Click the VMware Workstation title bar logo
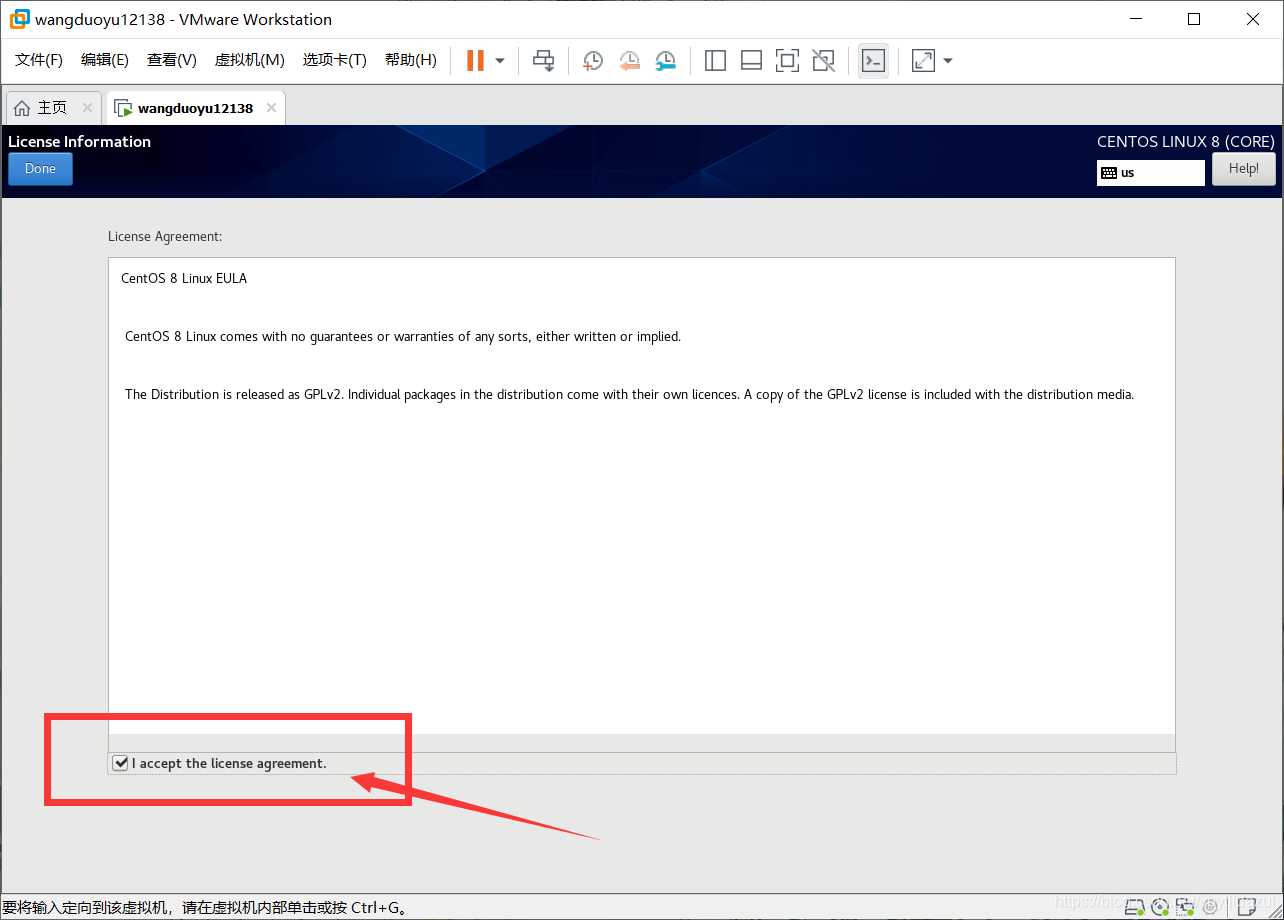This screenshot has width=1284, height=920. [x=19, y=19]
